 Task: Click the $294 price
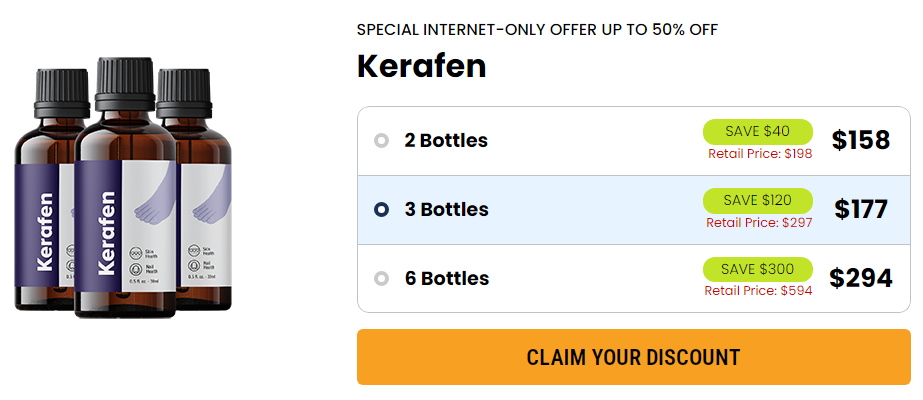tap(861, 279)
